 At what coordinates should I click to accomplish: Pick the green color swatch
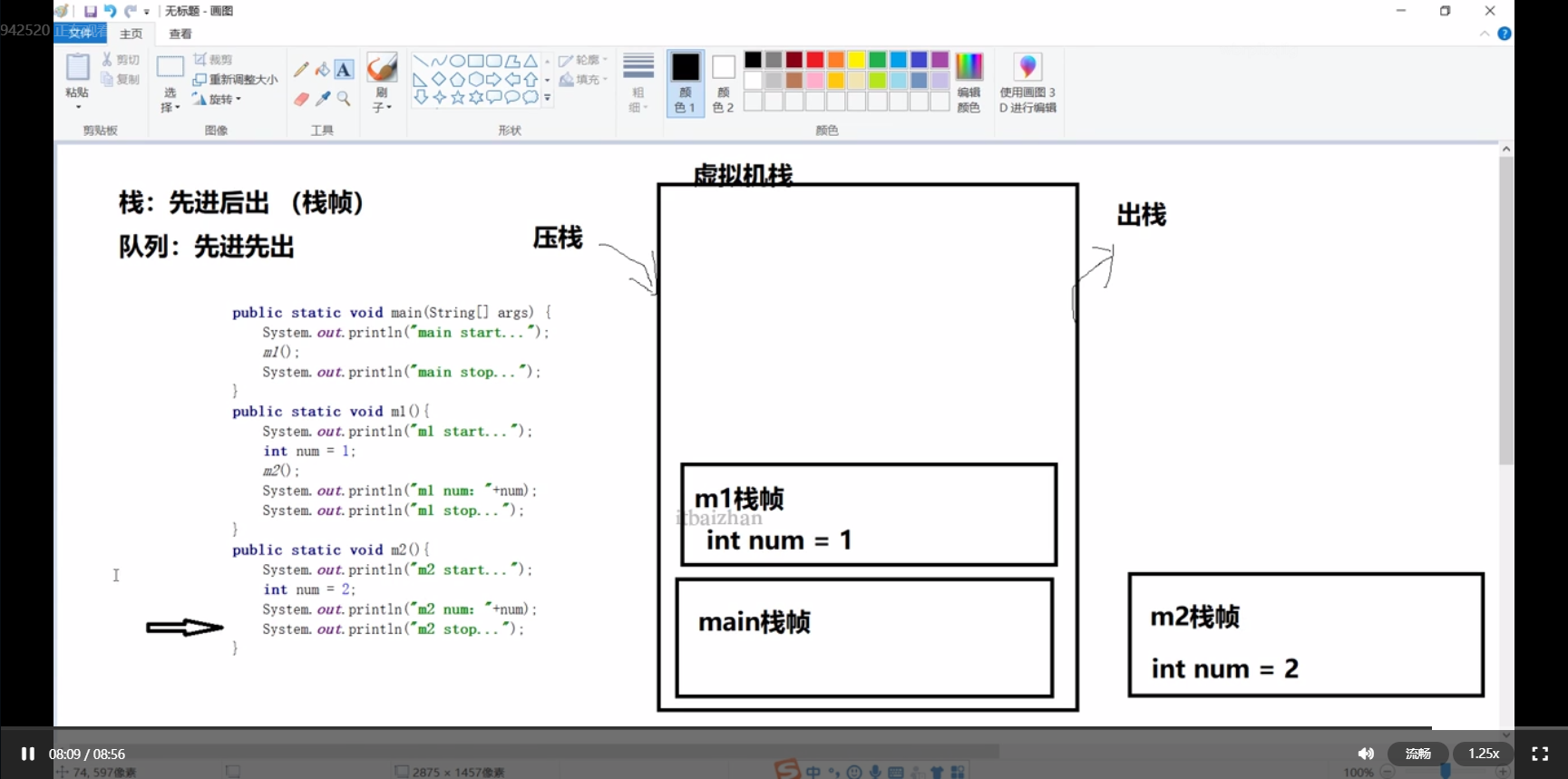(x=878, y=60)
